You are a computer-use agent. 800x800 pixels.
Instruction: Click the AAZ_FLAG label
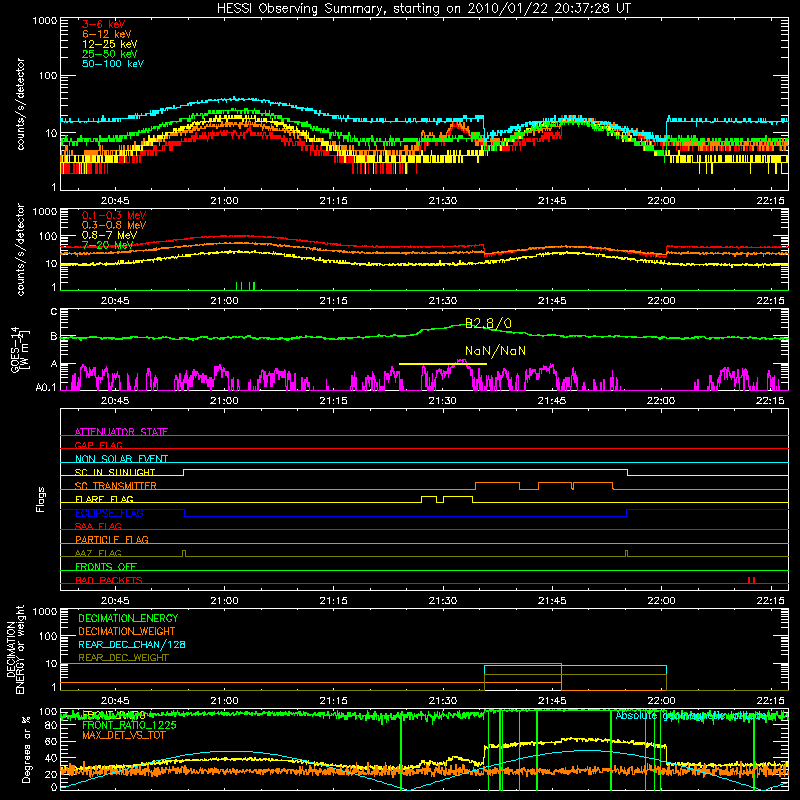coord(98,553)
